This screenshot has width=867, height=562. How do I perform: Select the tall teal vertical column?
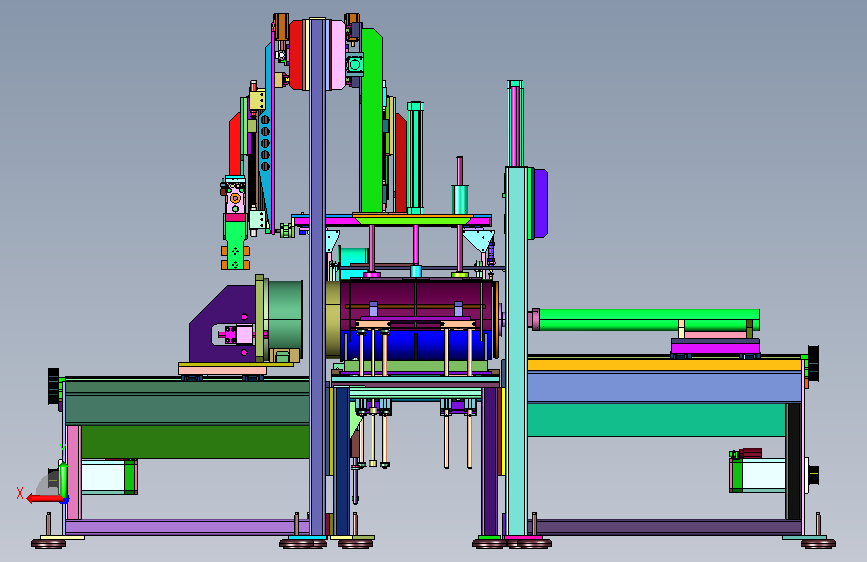(x=516, y=351)
